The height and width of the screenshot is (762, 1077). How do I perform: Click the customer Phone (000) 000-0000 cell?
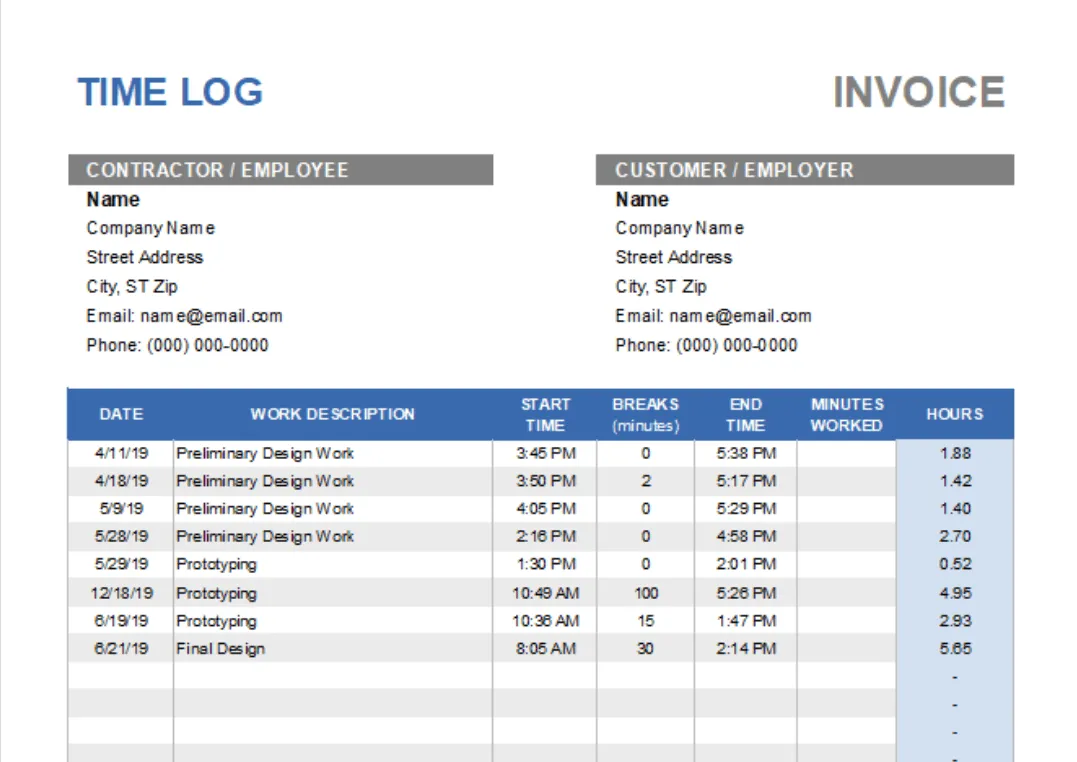pos(706,345)
